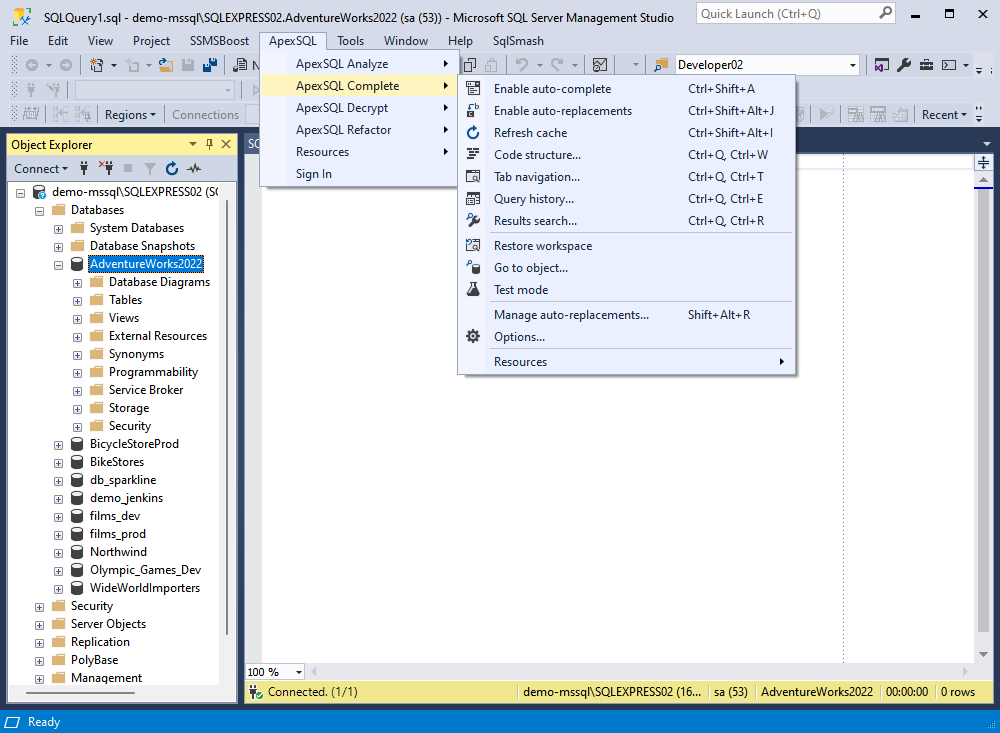Open the Connect dropdown in Object Explorer
The height and width of the screenshot is (733, 1000).
tap(41, 168)
